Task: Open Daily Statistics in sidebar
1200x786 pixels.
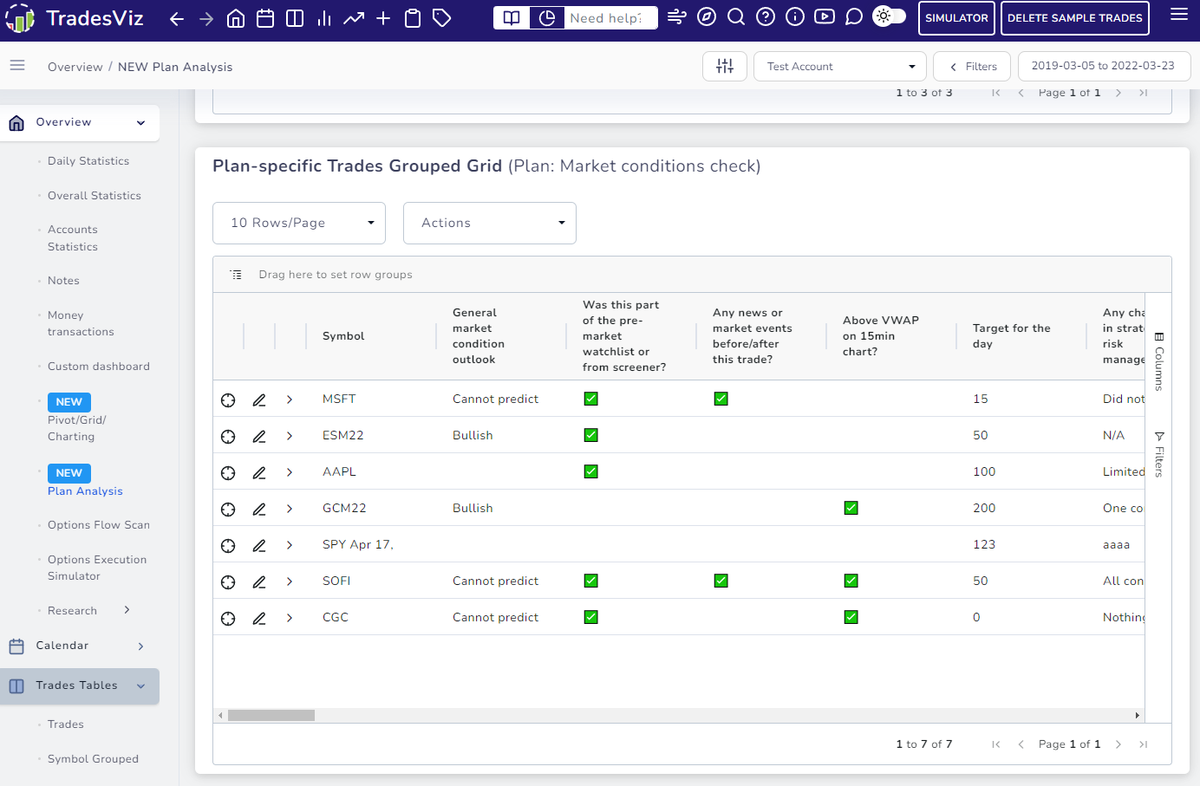Action: (x=88, y=161)
